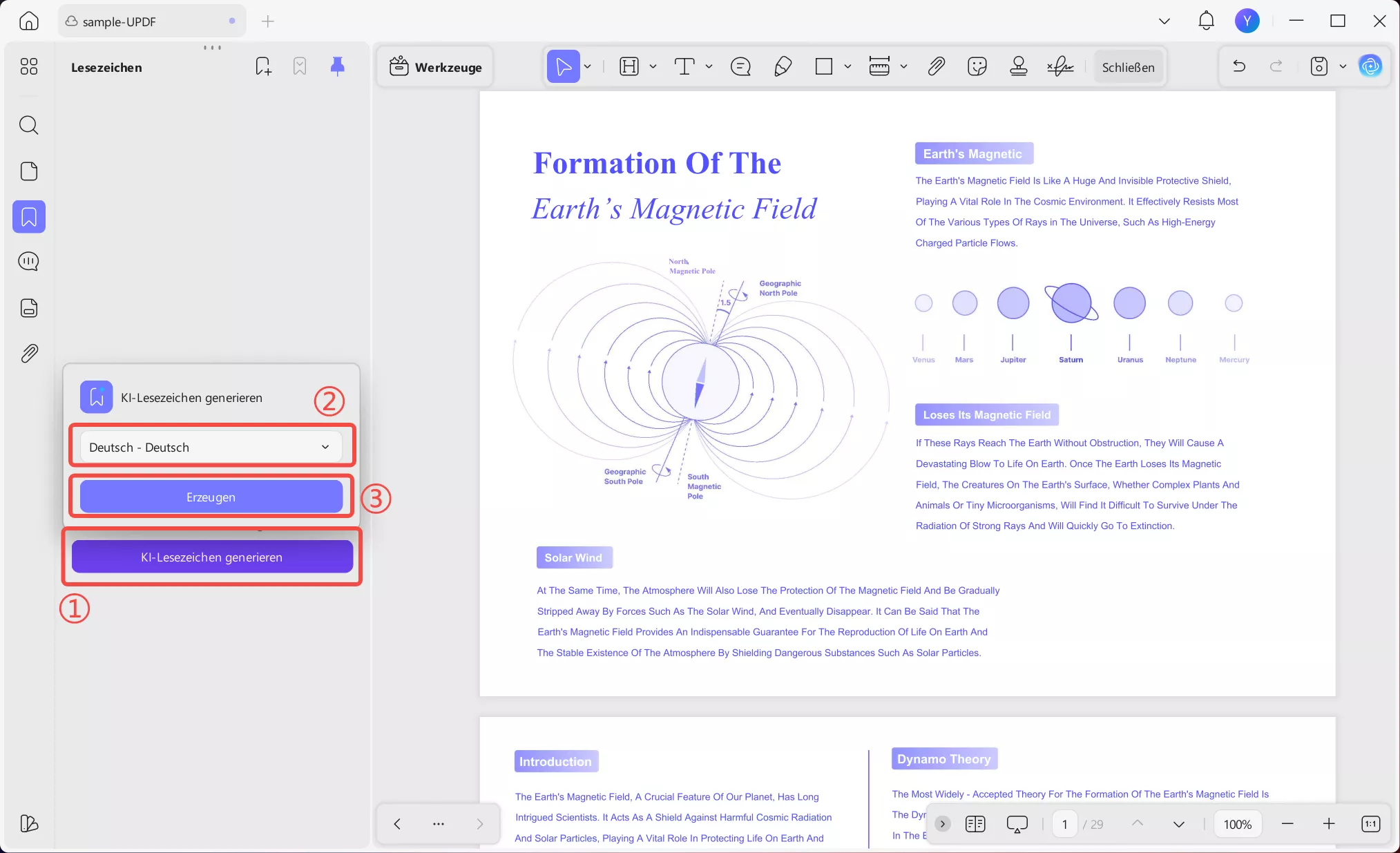The image size is (1400, 853).
Task: Click the signature tool icon
Action: (x=1059, y=66)
